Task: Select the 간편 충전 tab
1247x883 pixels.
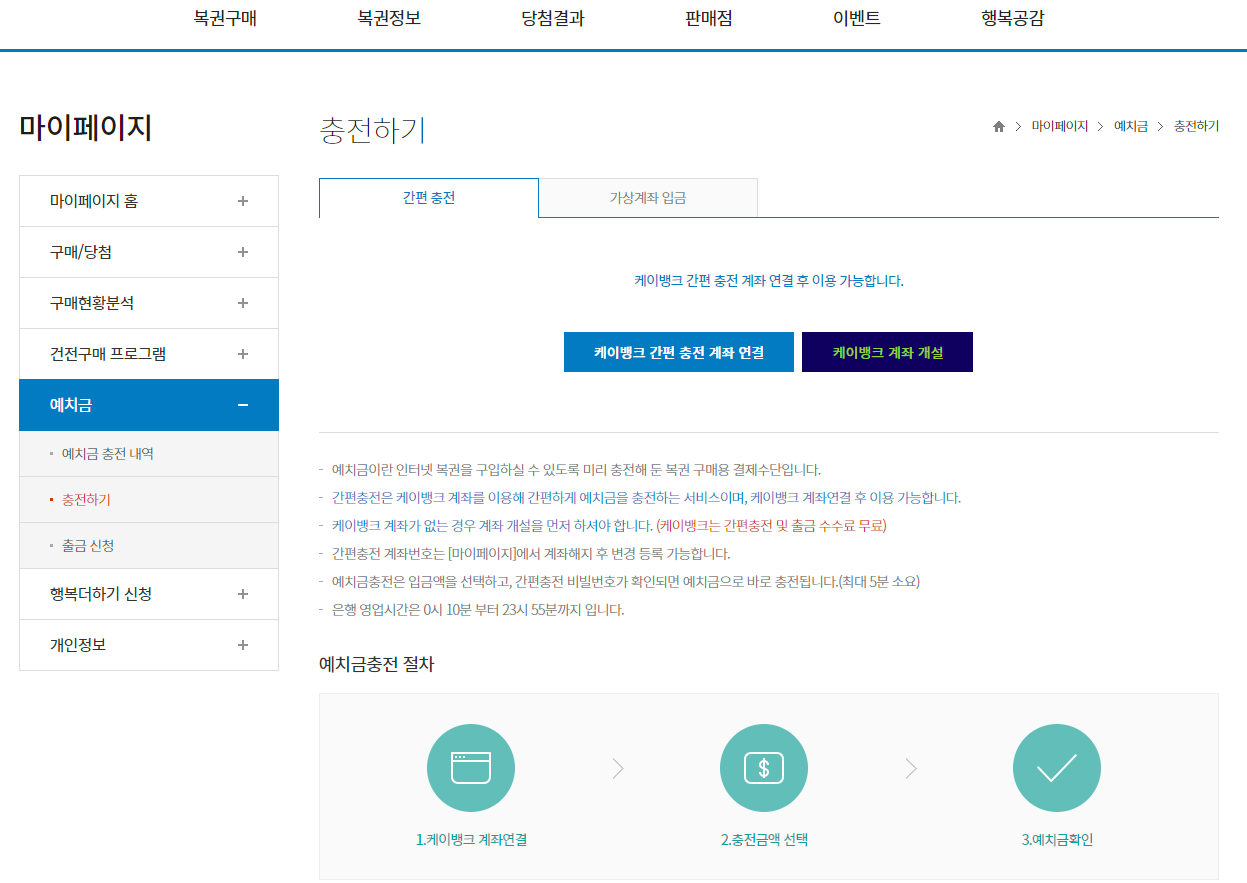Action: click(x=428, y=197)
